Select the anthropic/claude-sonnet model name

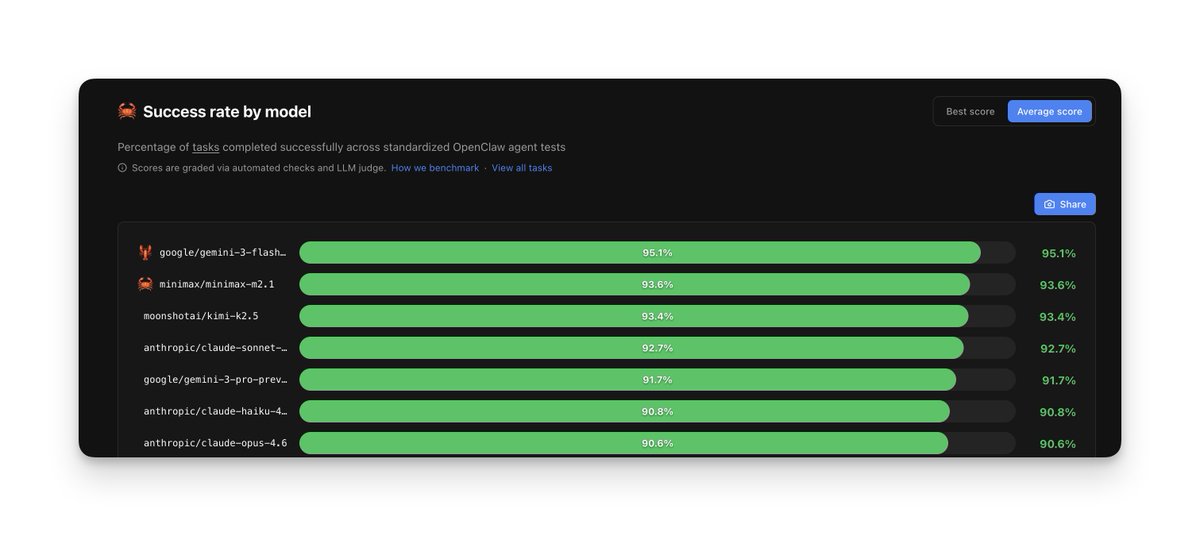(215, 348)
